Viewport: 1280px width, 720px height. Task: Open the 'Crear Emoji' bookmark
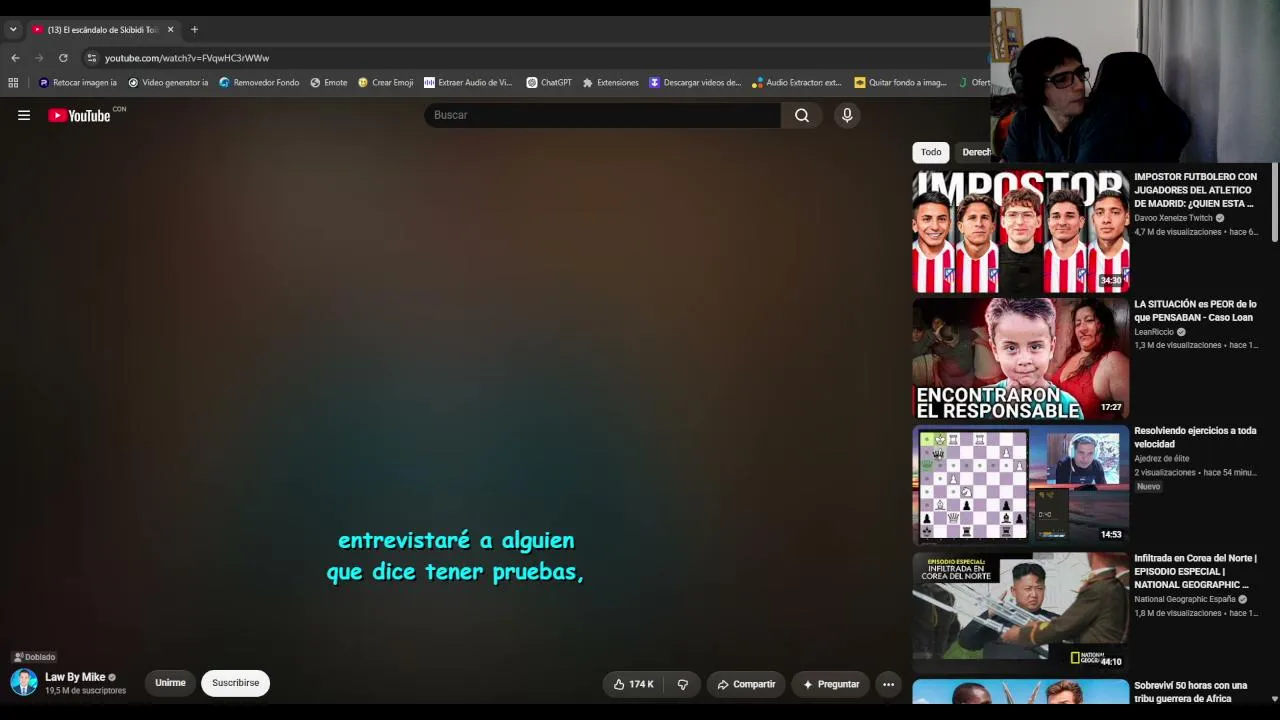(386, 83)
